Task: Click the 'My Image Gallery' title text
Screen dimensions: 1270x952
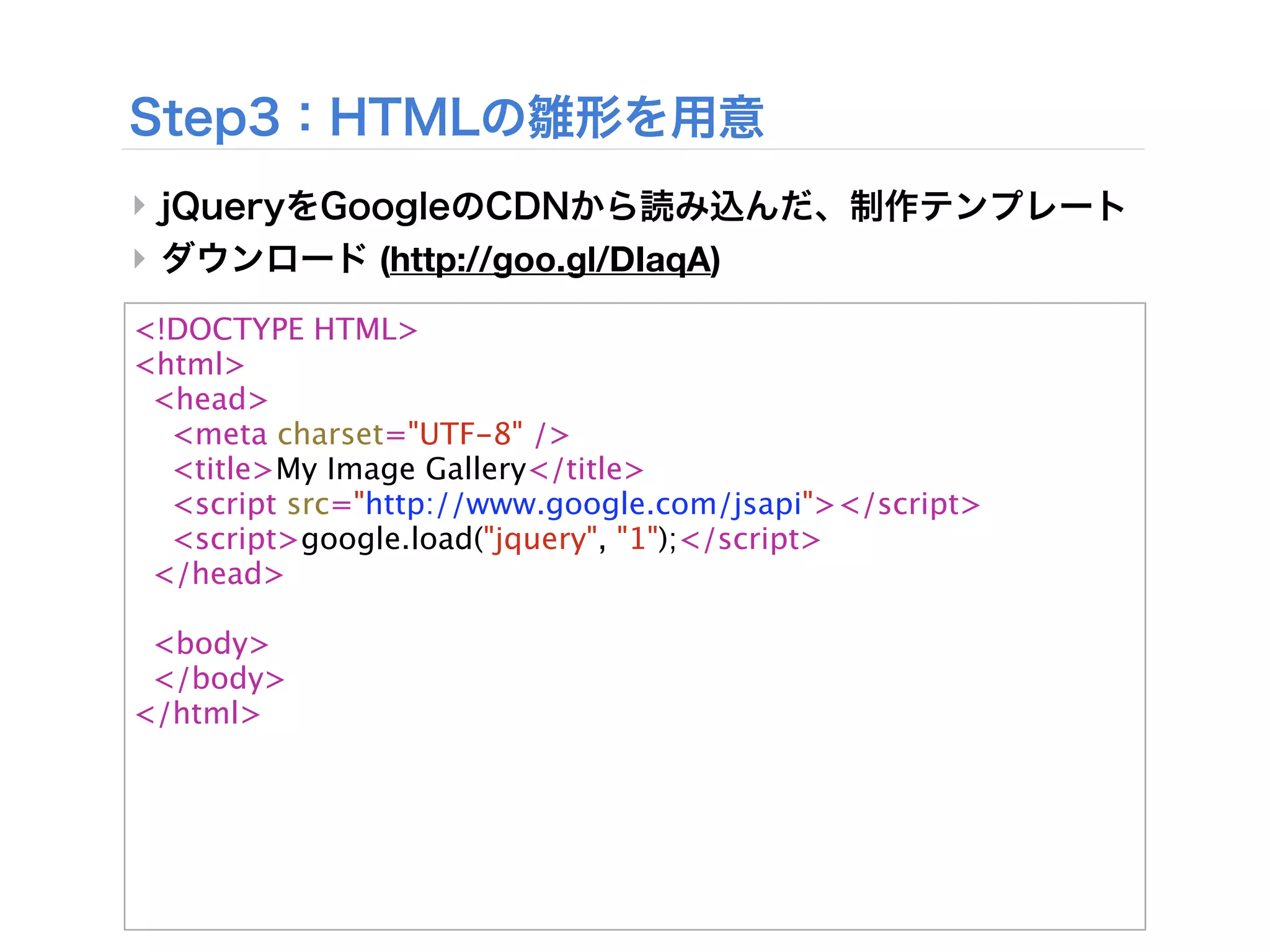Action: pyautogui.click(x=401, y=470)
